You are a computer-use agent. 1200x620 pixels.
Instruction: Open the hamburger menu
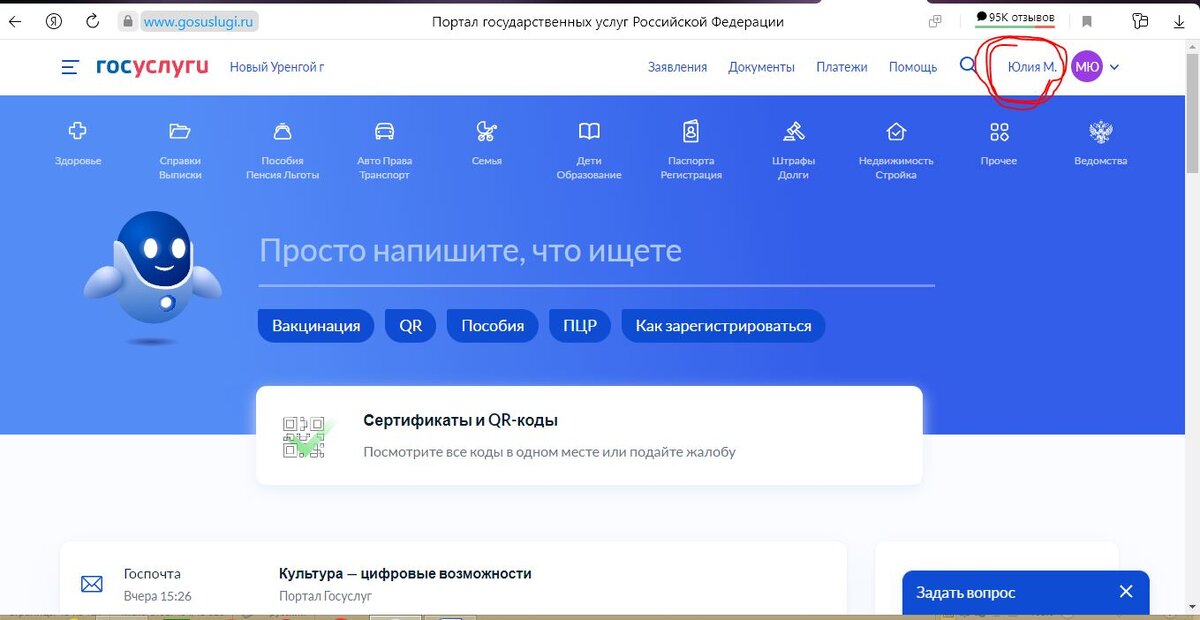point(69,67)
